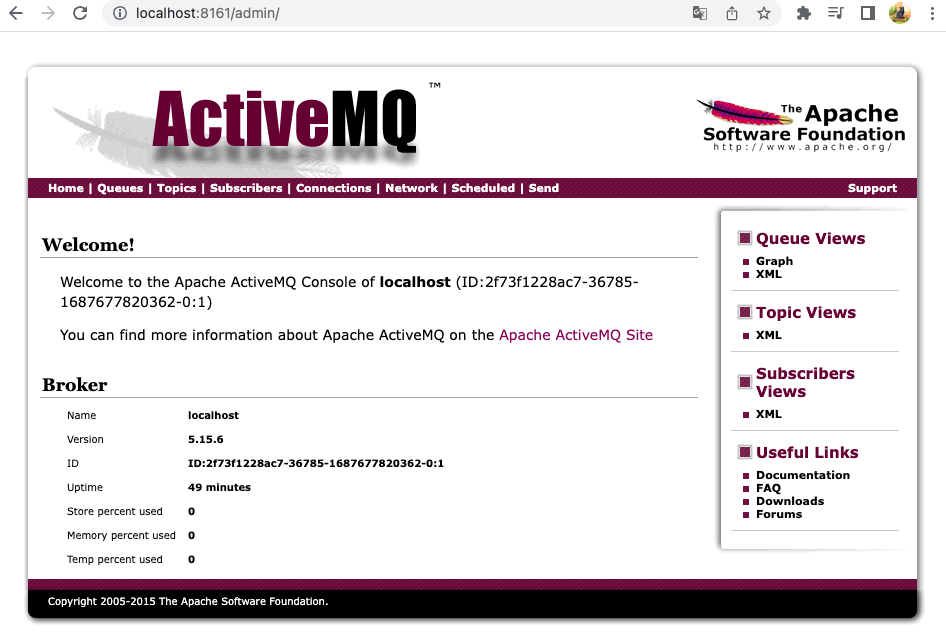Click the Useful Links heading
Viewport: 946px width, 634px height.
807,453
